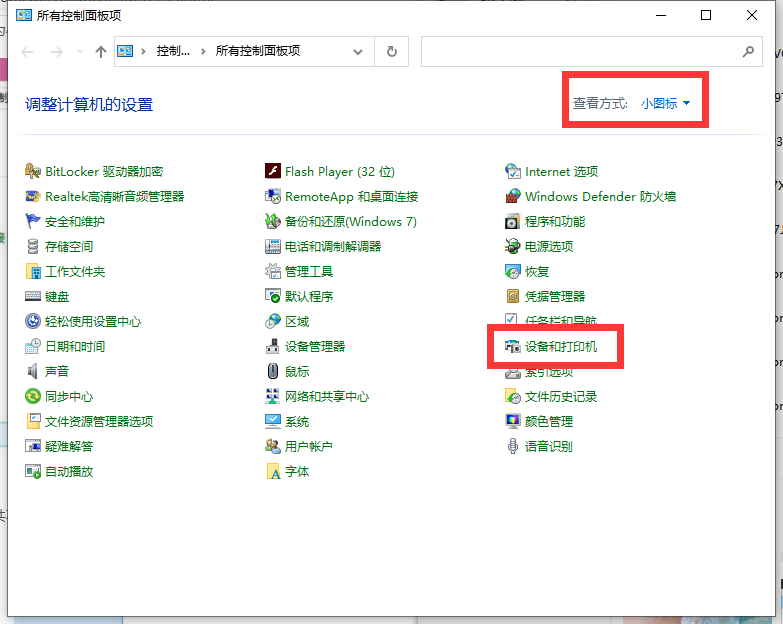Go up one level arrow
The height and width of the screenshot is (624, 783).
(x=101, y=51)
